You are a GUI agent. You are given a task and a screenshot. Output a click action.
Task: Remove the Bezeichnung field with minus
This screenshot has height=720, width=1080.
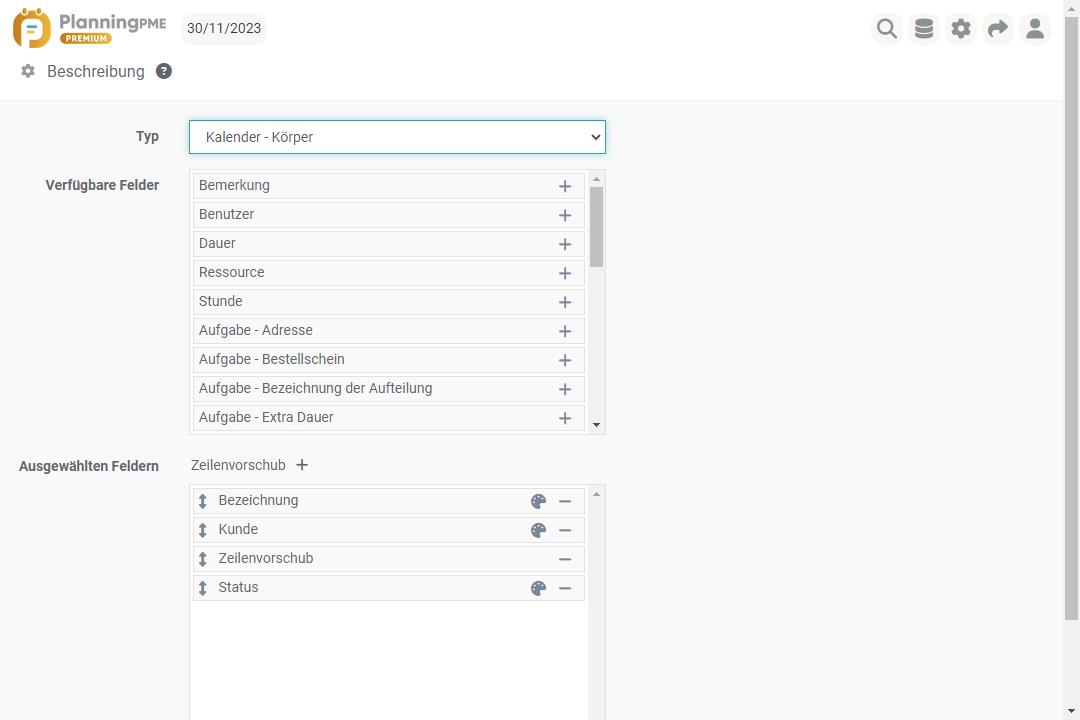point(565,501)
